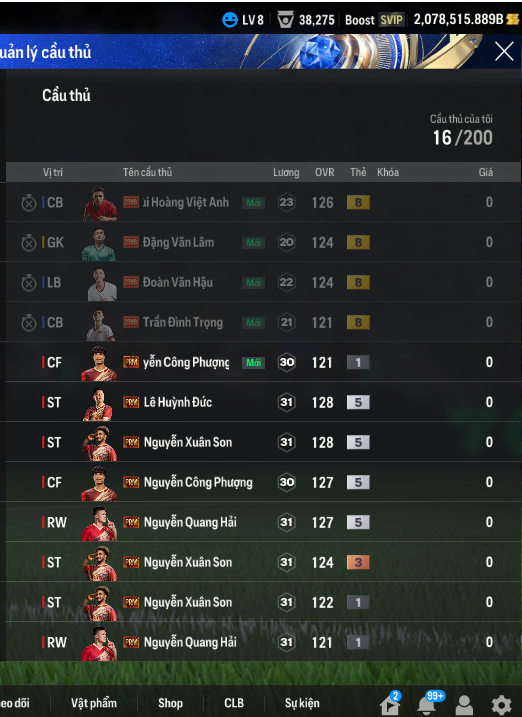Click the timer icon beside Đặng Văn Lâm
The height and width of the screenshot is (717, 522).
coord(29,243)
